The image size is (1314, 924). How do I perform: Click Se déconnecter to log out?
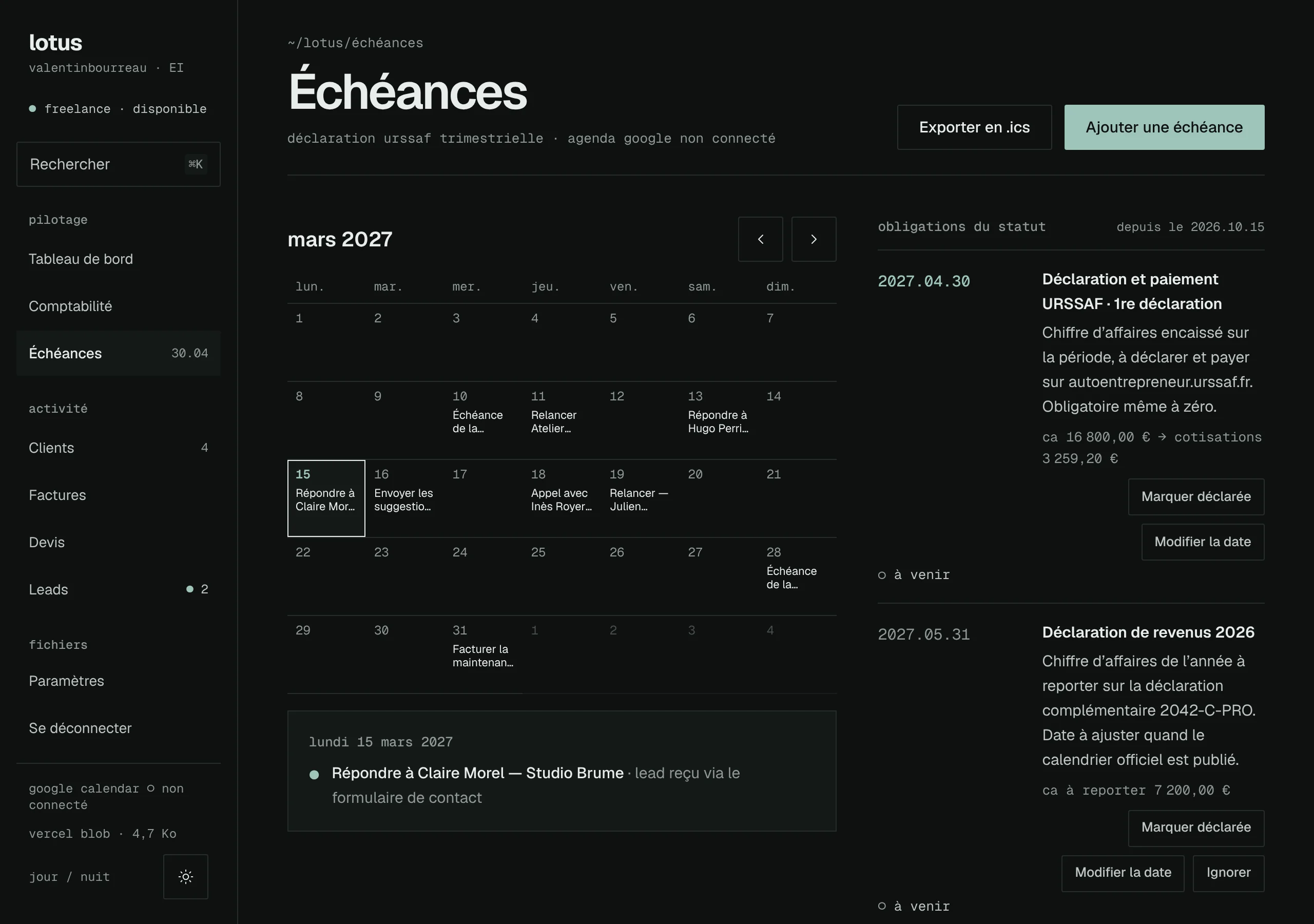coord(119,728)
